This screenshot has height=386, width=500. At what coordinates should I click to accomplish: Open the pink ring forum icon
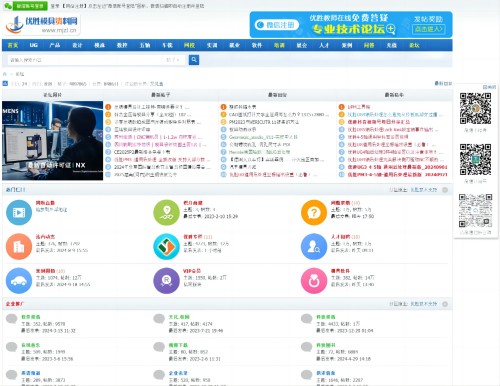point(314,281)
